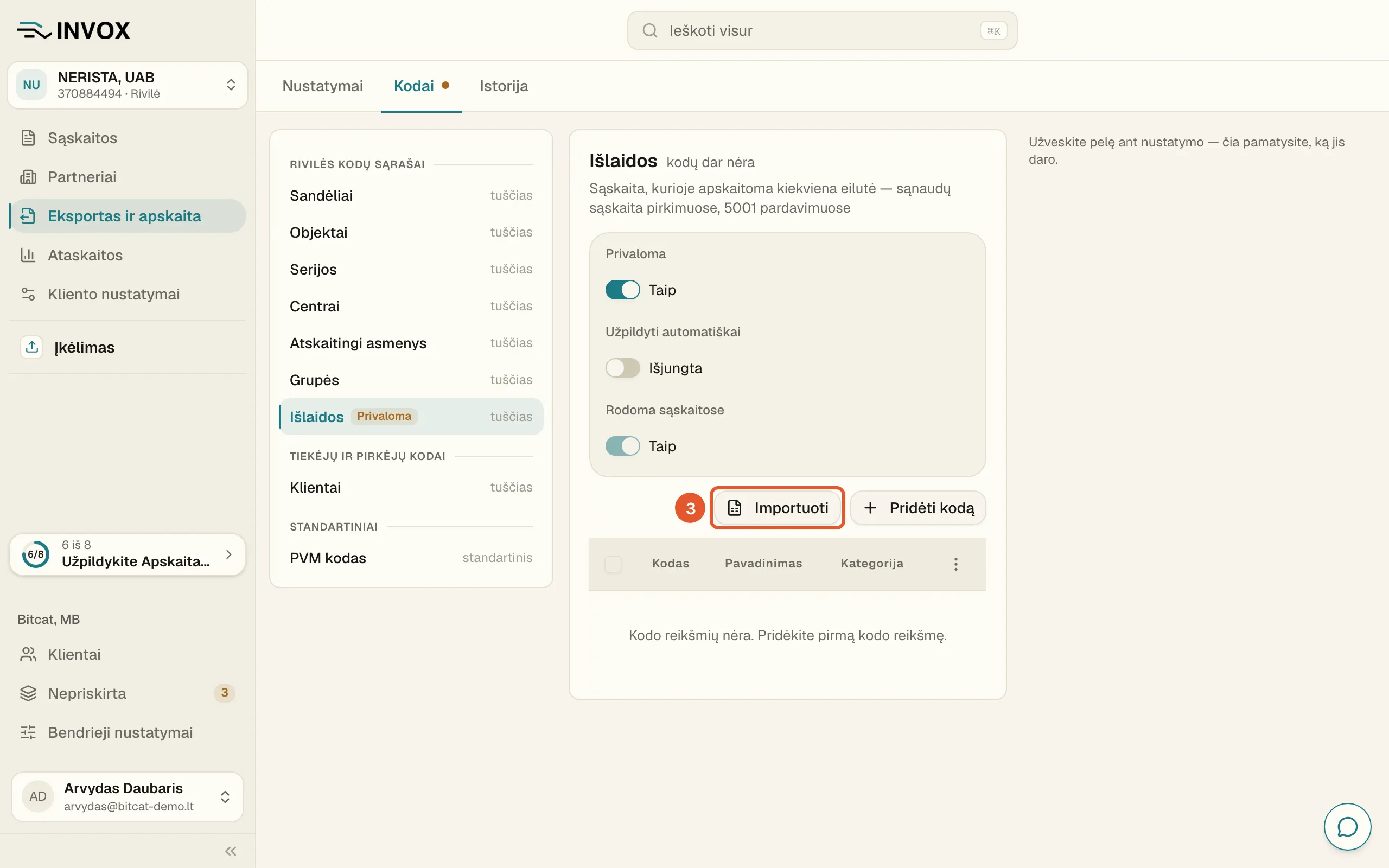
Task: Click the Įkėlimas upload icon
Action: coord(31,347)
